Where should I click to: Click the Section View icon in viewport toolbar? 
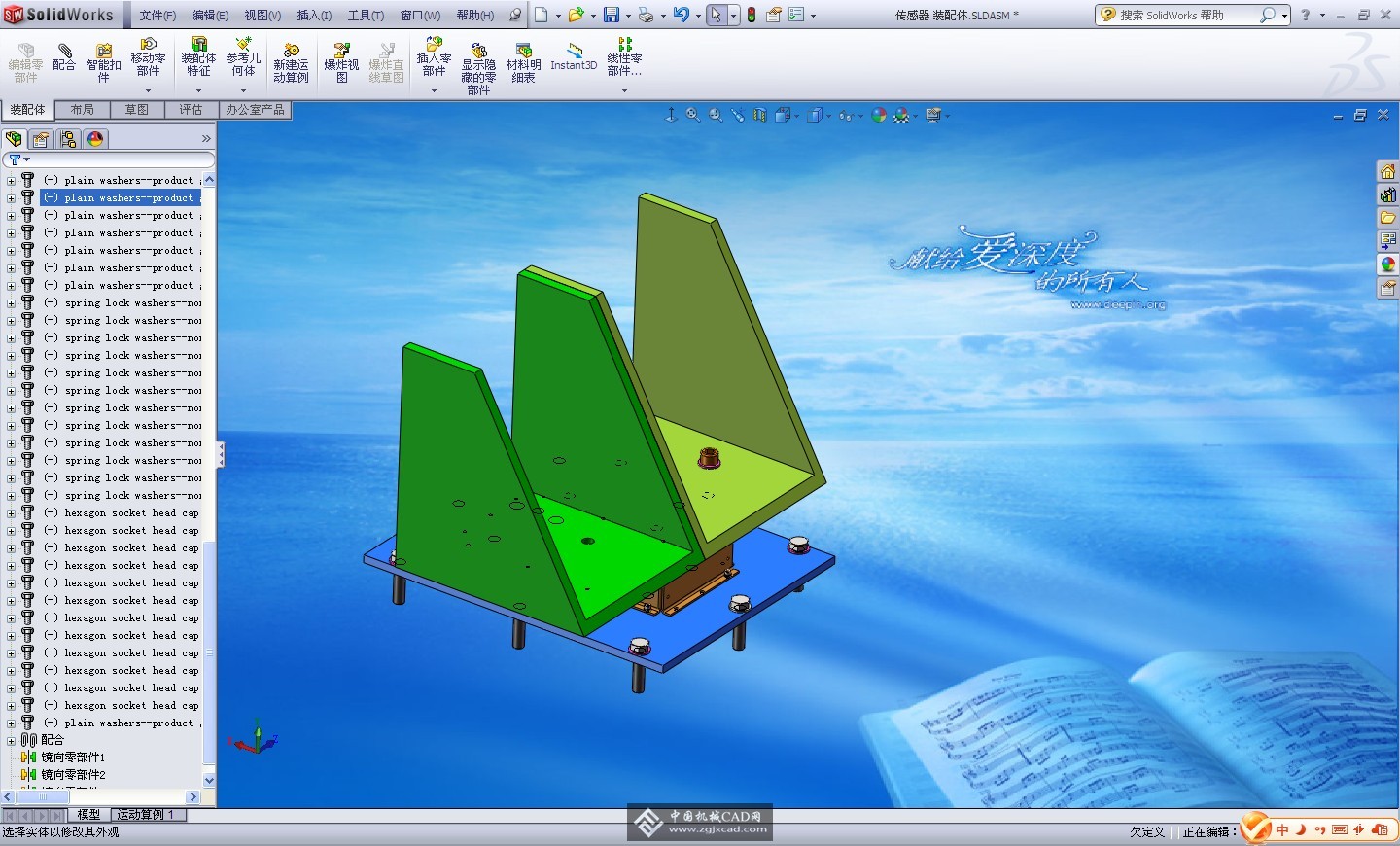click(759, 115)
